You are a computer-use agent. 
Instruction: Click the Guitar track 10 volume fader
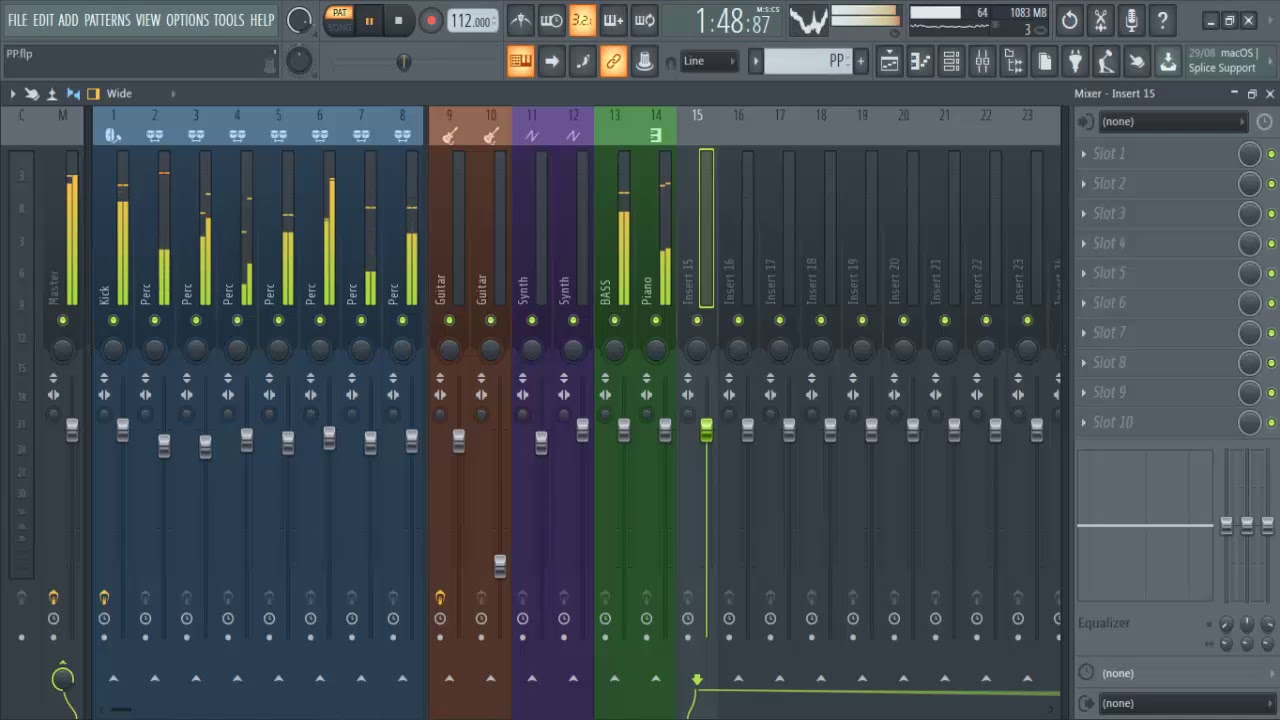tap(500, 566)
